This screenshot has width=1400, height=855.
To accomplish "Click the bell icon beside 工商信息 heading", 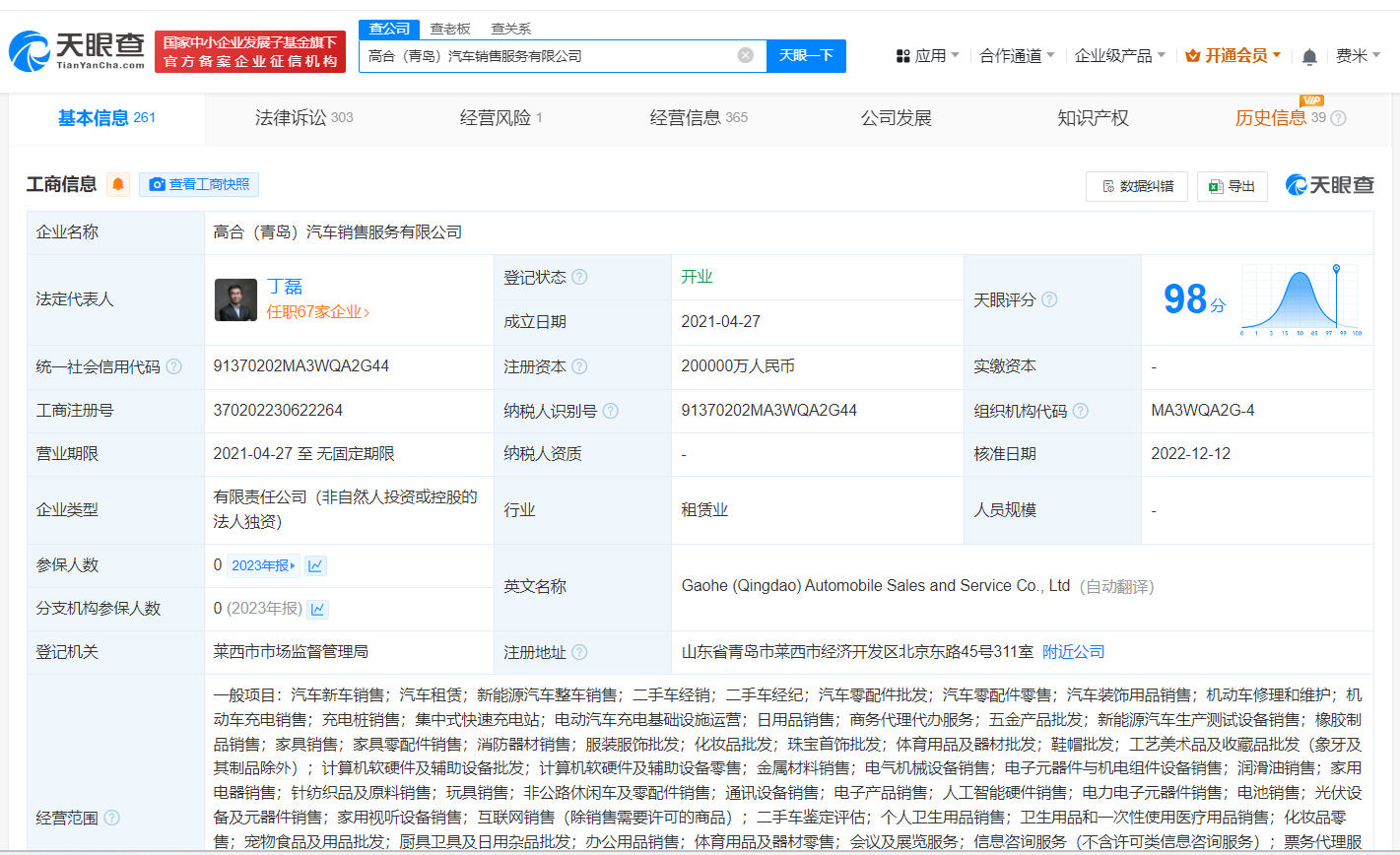I will [118, 184].
